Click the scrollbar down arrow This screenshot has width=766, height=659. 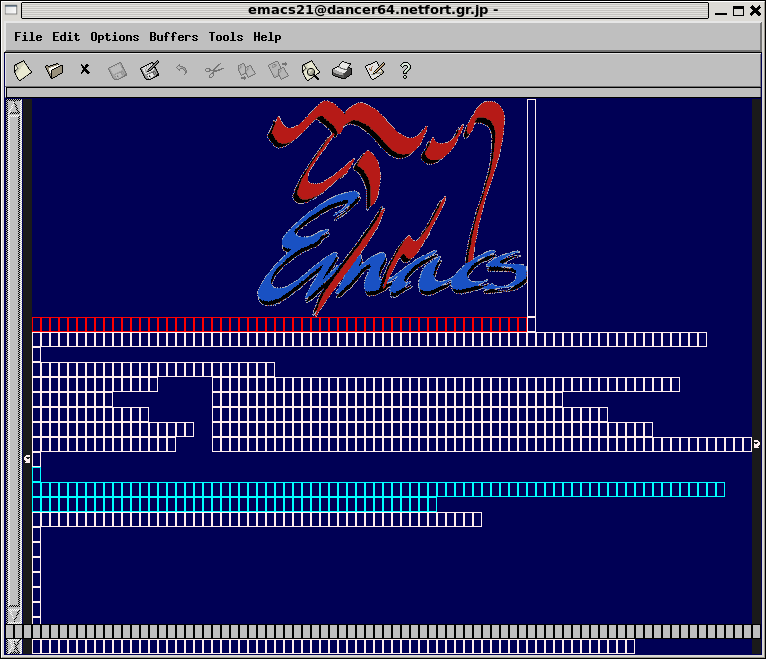(14, 615)
